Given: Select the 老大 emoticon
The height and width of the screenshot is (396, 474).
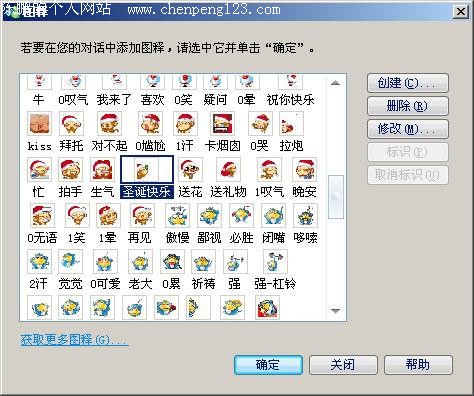Looking at the screenshot, I should coord(140,261).
